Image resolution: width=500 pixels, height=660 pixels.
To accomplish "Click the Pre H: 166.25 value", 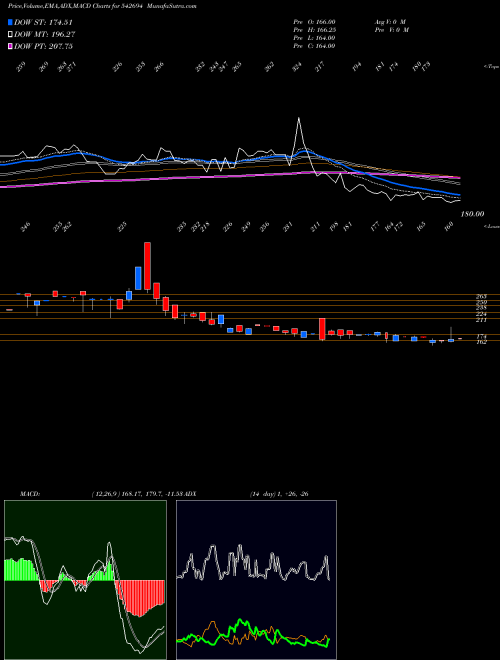I will 314,30.
